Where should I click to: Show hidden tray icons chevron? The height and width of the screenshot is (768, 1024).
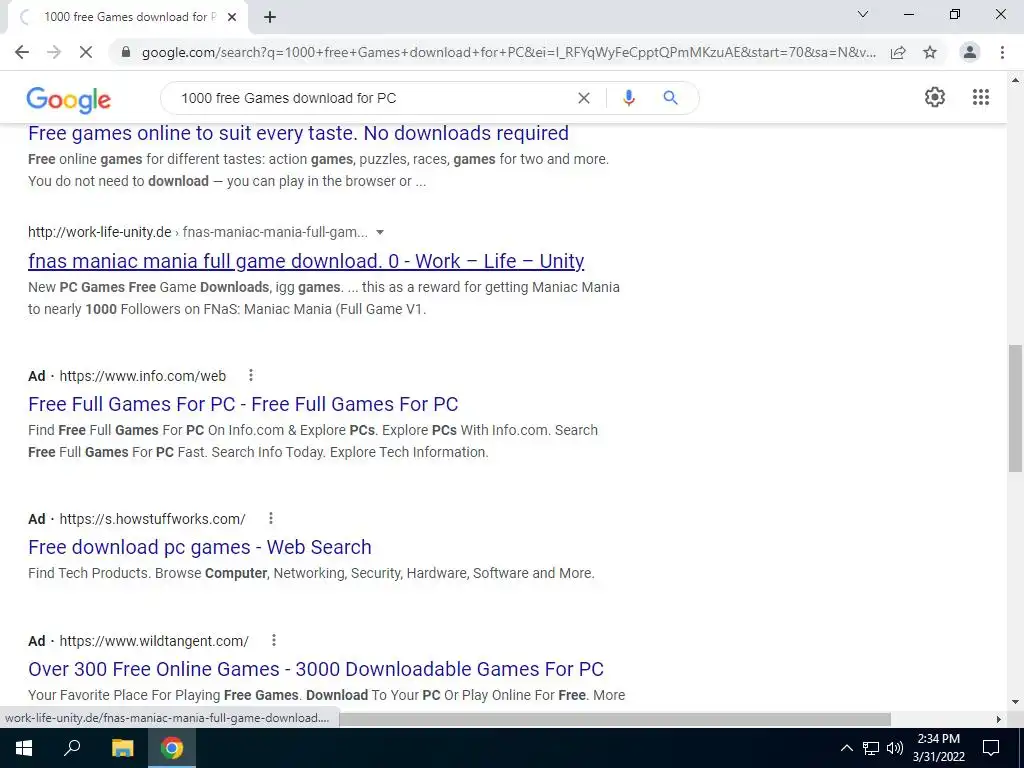846,748
